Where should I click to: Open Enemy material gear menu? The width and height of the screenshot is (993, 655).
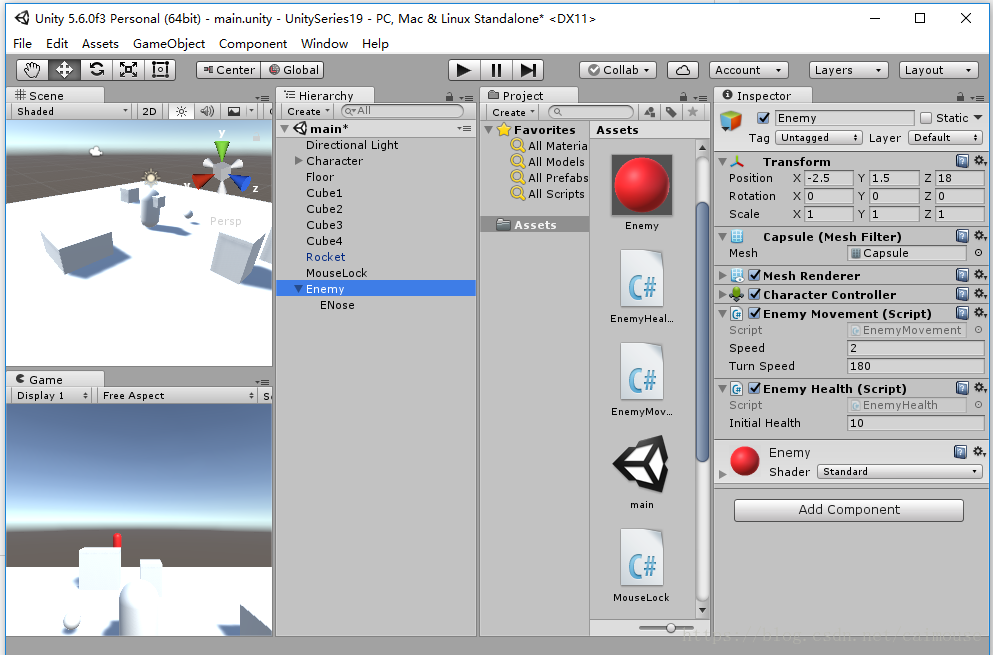tap(979, 452)
